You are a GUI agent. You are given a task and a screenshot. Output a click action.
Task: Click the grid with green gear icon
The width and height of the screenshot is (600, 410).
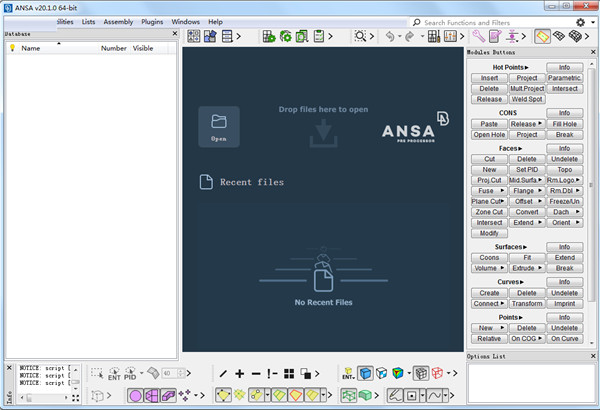269,36
